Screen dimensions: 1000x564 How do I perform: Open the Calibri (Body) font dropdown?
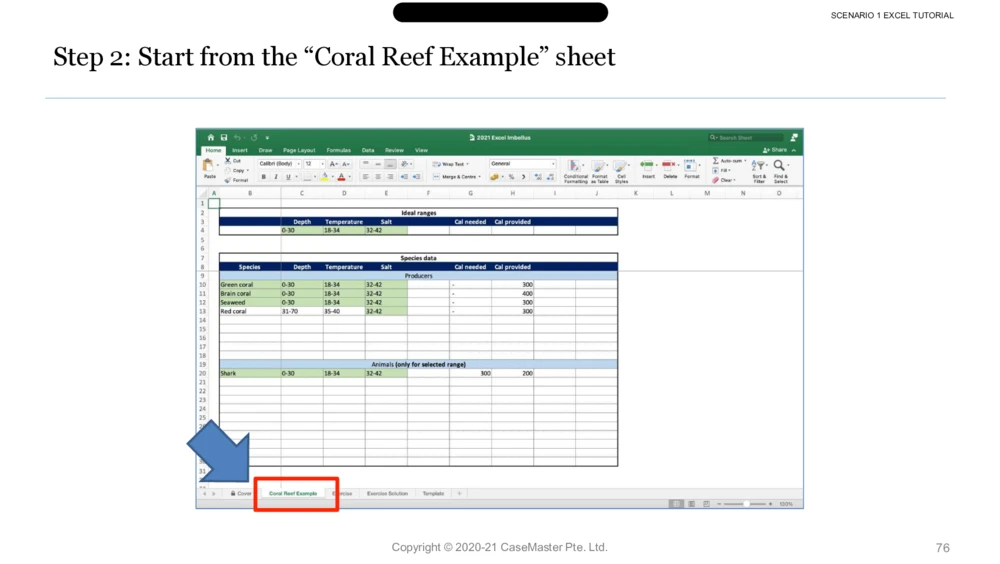pos(279,164)
